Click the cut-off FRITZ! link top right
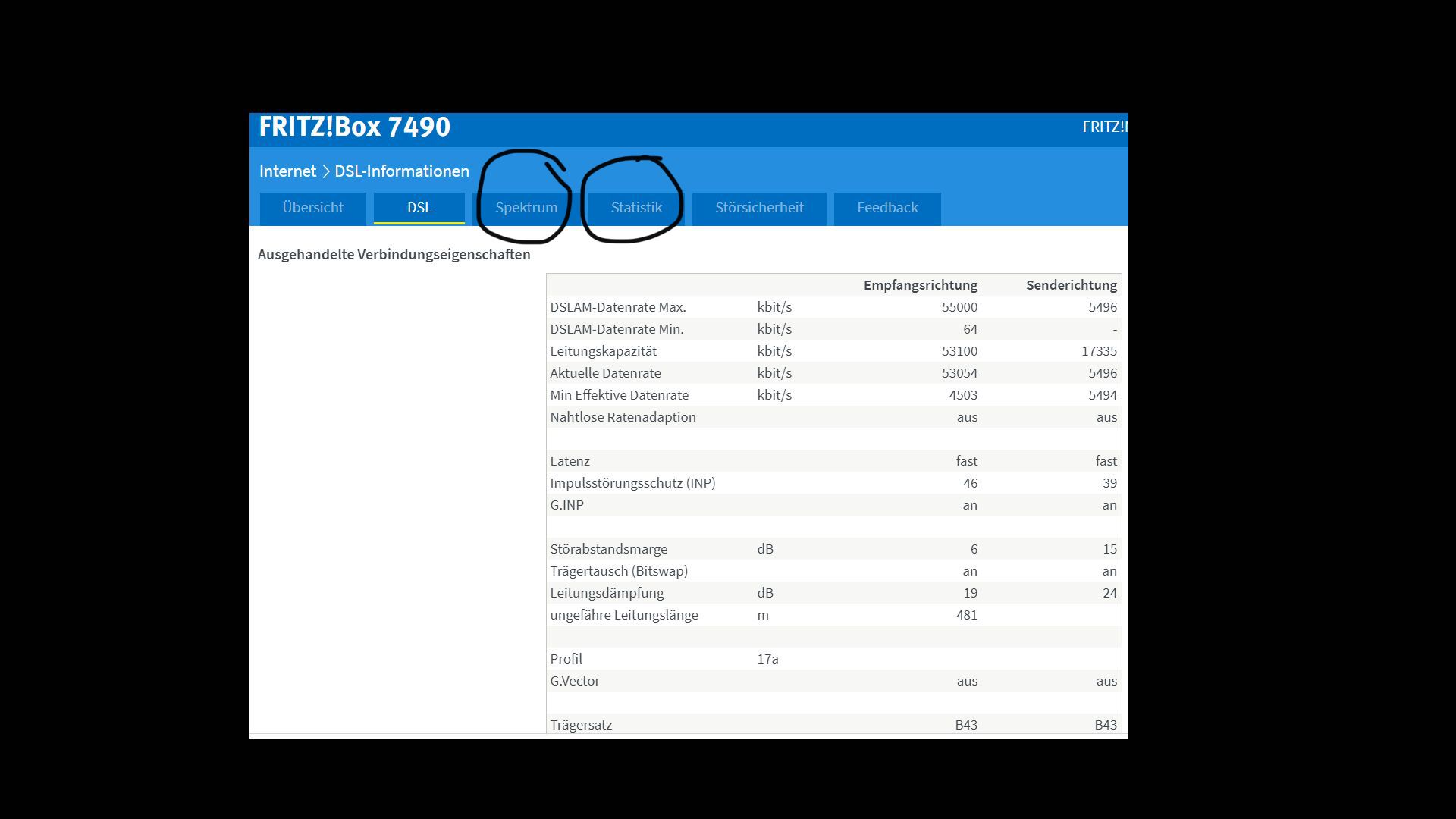 [1104, 127]
